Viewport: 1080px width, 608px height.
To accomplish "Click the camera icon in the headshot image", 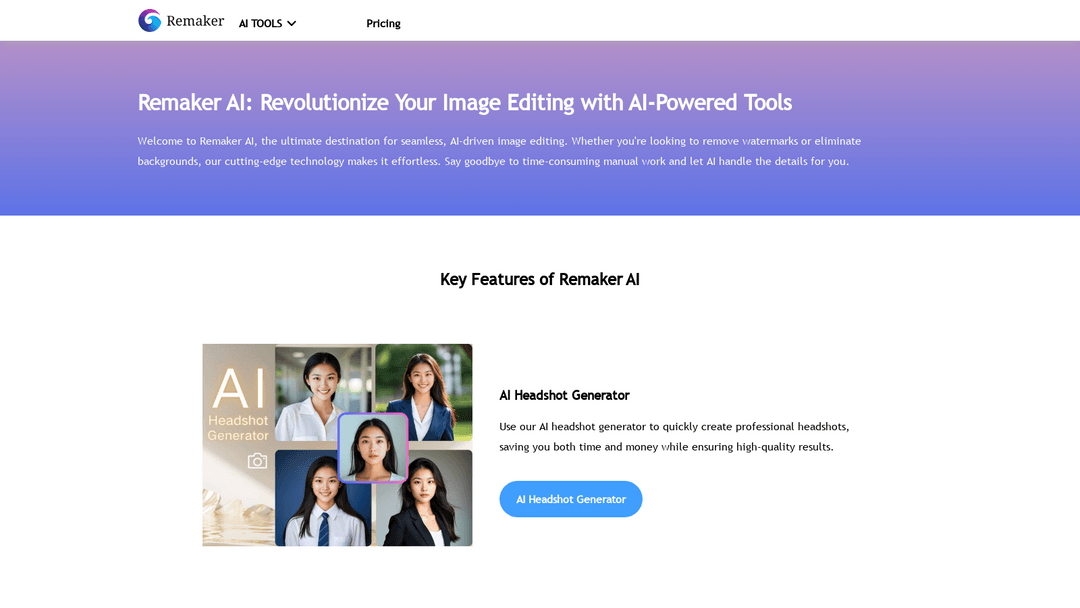I will click(258, 461).
